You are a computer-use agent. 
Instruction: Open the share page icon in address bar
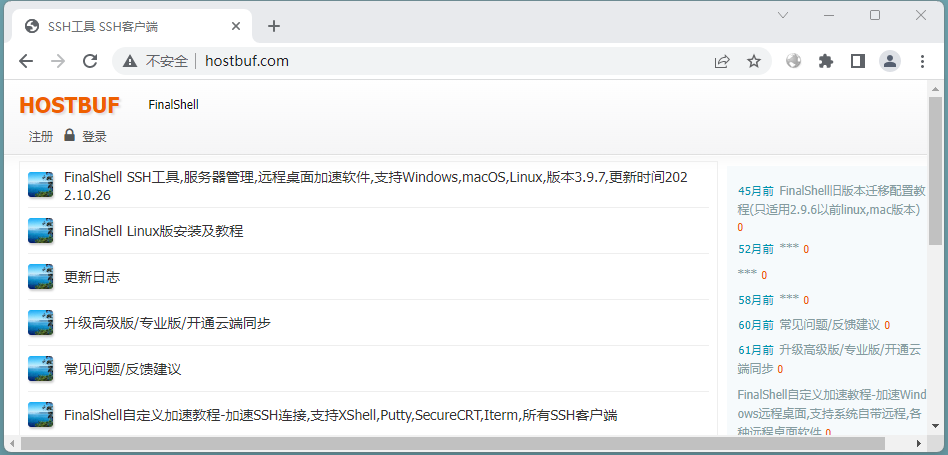coord(722,61)
